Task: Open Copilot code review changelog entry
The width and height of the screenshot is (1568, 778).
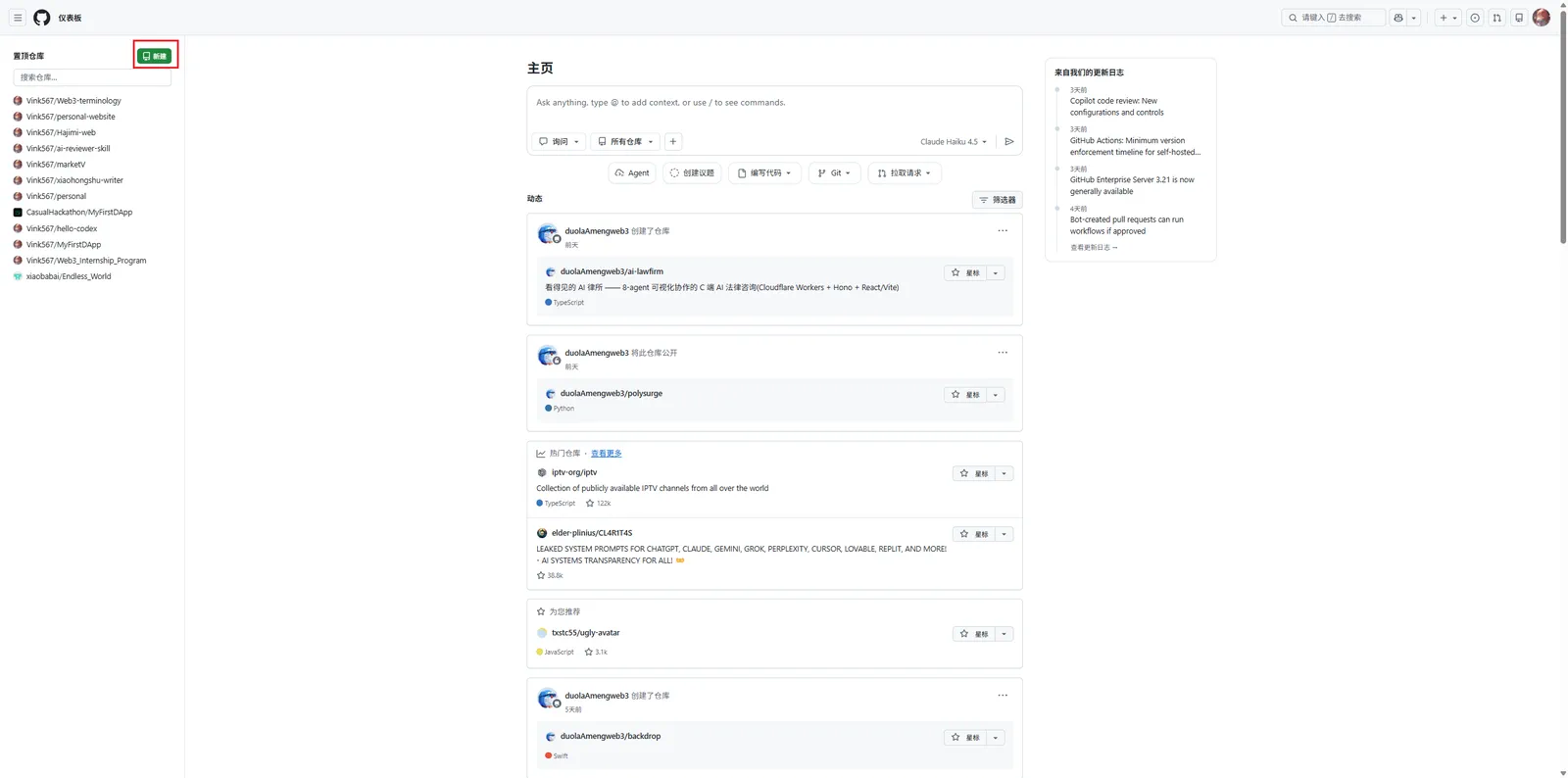Action: click(x=1116, y=107)
